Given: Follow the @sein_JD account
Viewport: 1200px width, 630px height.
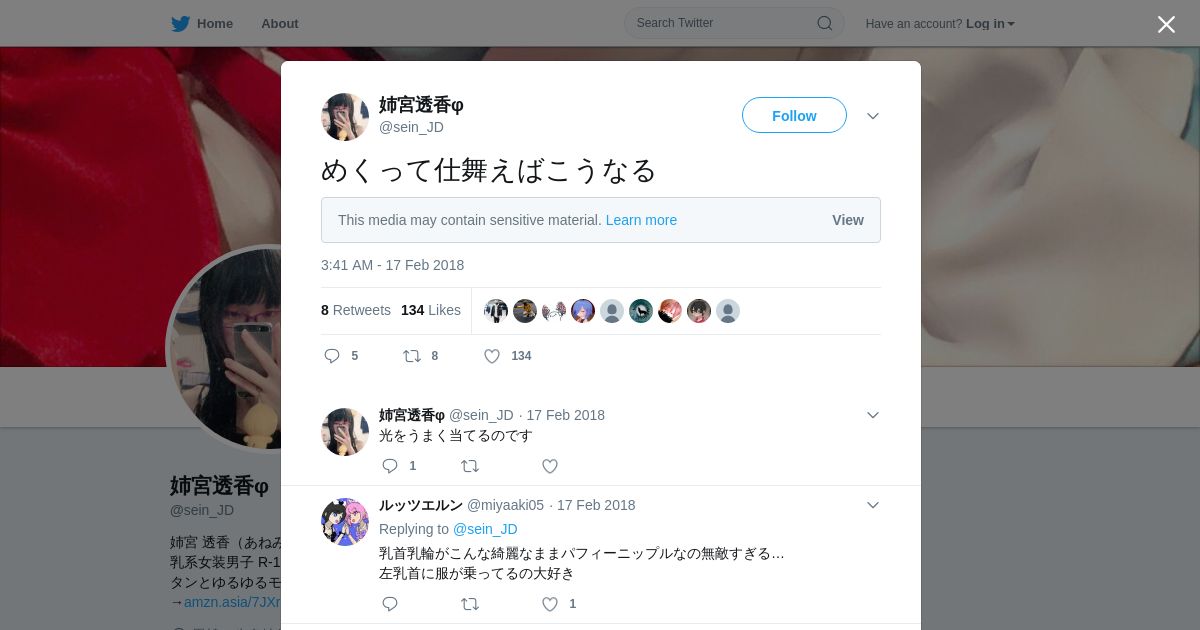Looking at the screenshot, I should [794, 116].
